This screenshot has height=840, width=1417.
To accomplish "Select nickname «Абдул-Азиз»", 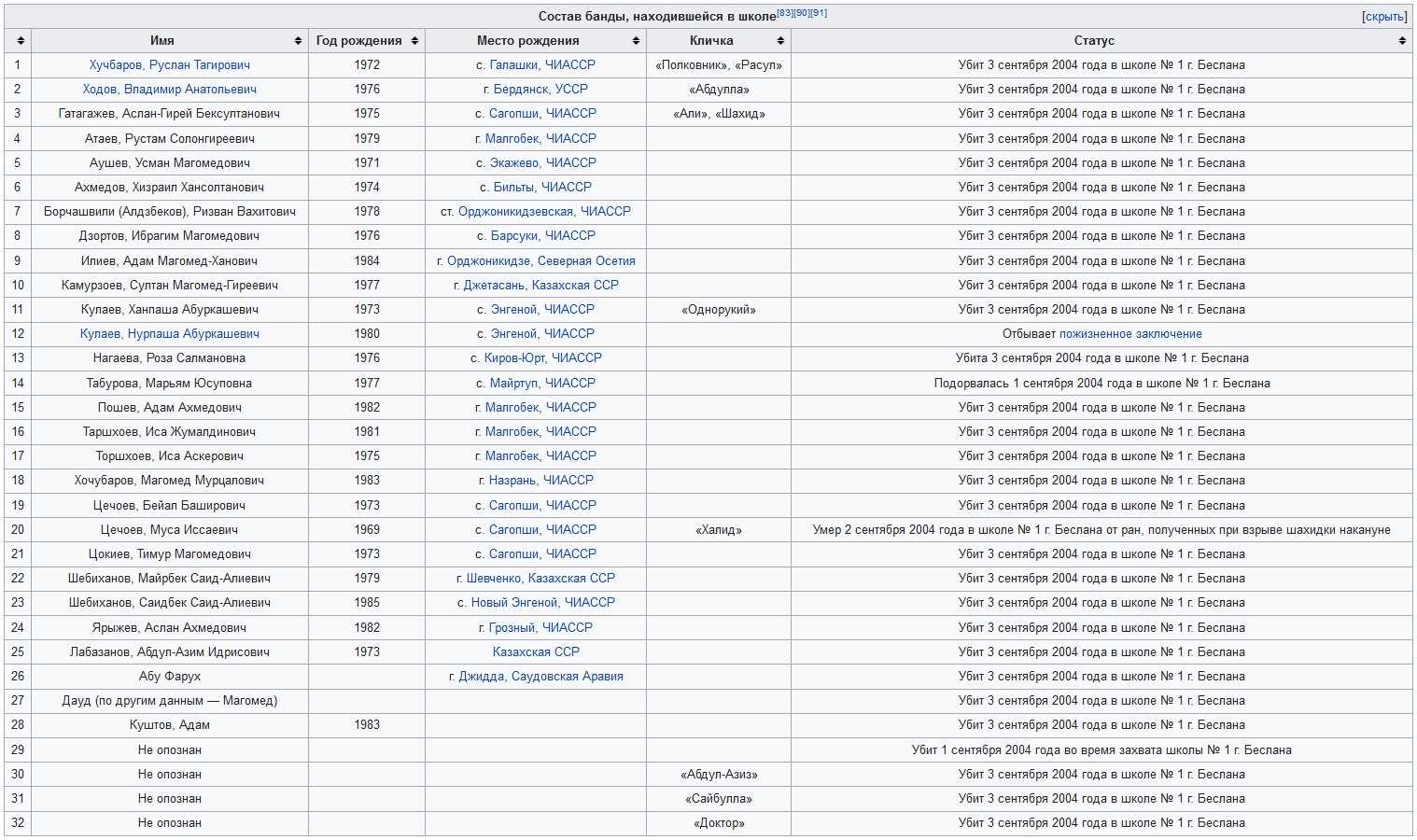I will 719,775.
